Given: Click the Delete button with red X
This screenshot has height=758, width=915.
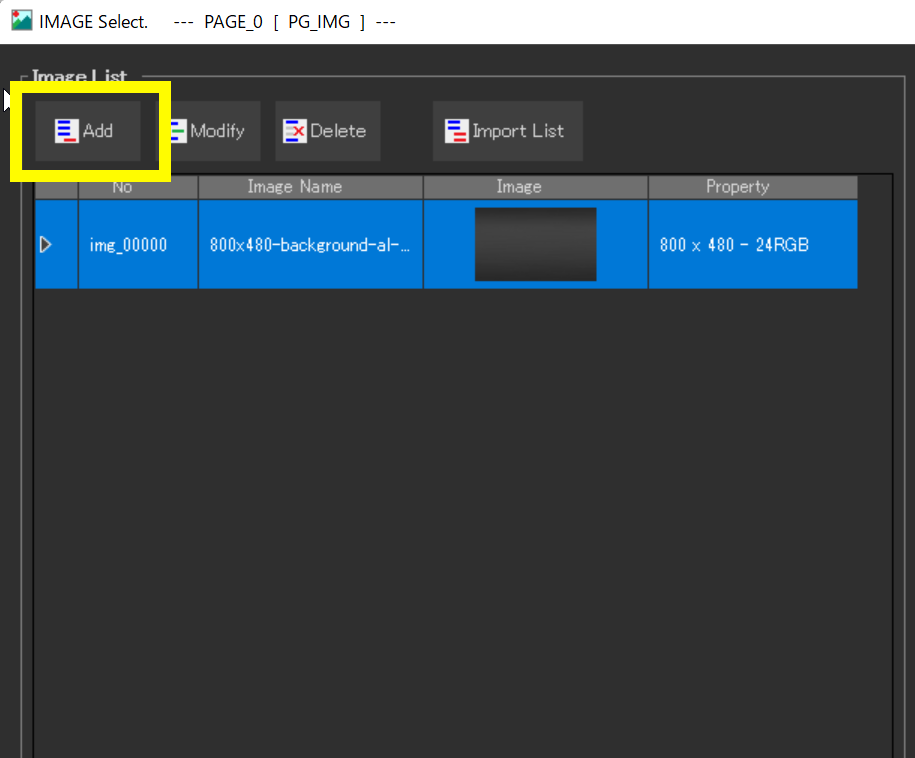Looking at the screenshot, I should tap(327, 131).
